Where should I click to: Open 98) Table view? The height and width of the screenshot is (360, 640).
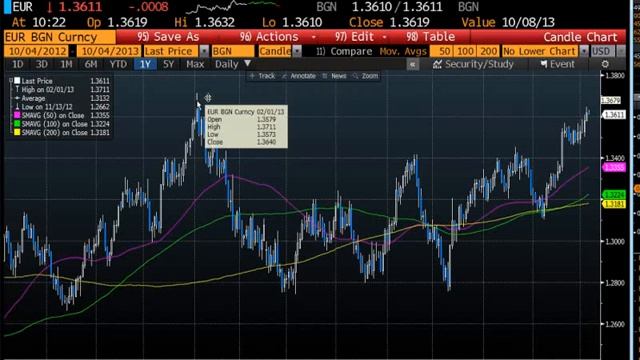click(431, 37)
